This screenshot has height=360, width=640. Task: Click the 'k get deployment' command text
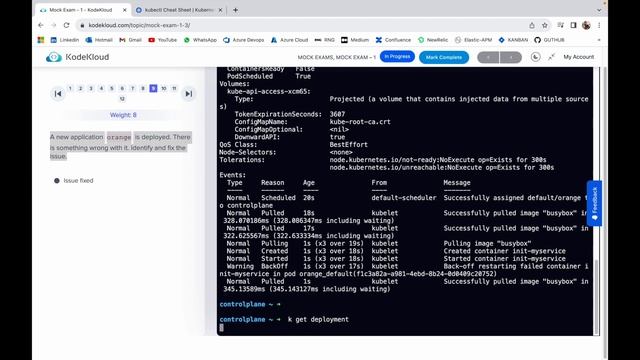[318, 319]
